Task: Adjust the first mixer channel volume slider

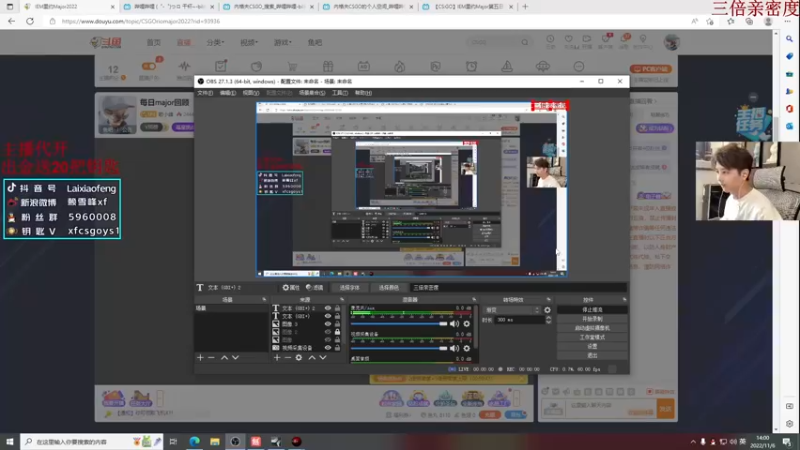Action: [x=399, y=323]
